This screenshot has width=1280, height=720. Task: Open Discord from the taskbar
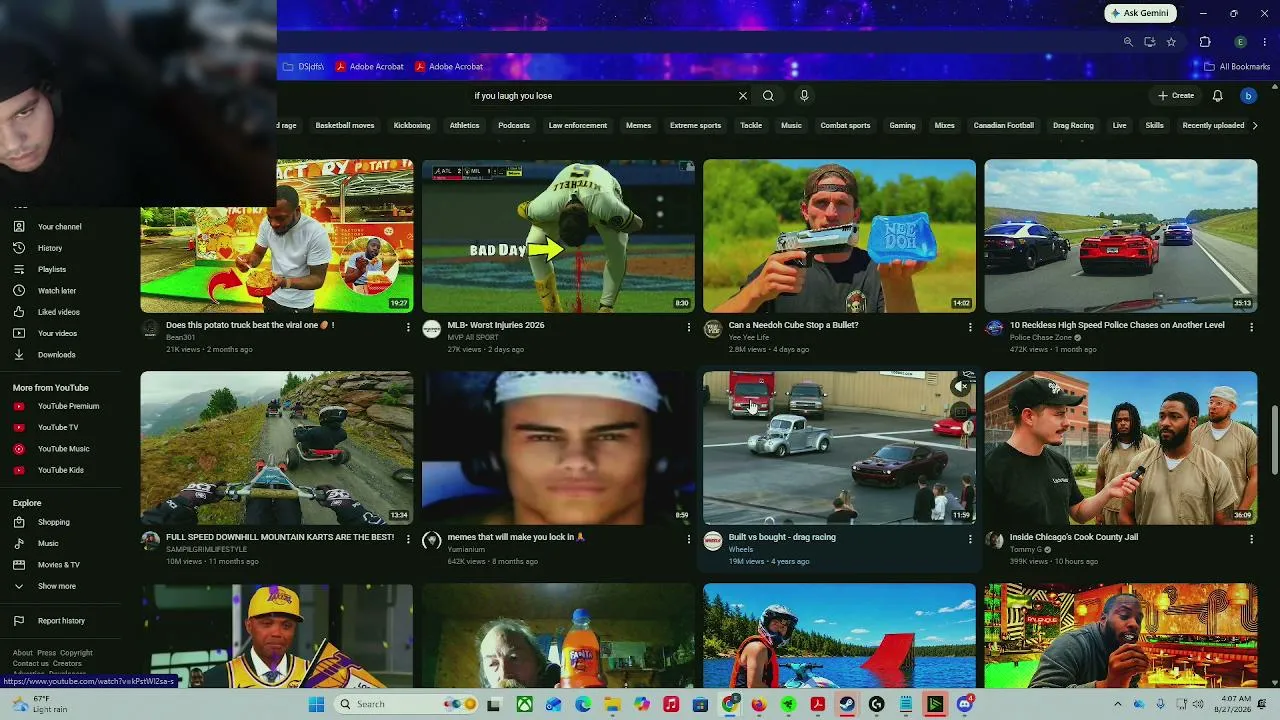pyautogui.click(x=964, y=704)
